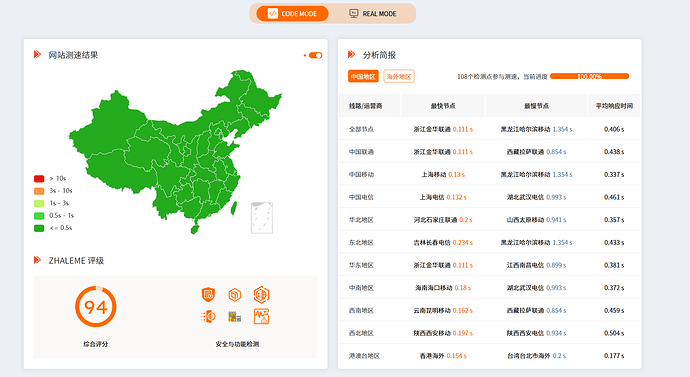Select the 中国联通 row label
690x377 pixels.
361,152
